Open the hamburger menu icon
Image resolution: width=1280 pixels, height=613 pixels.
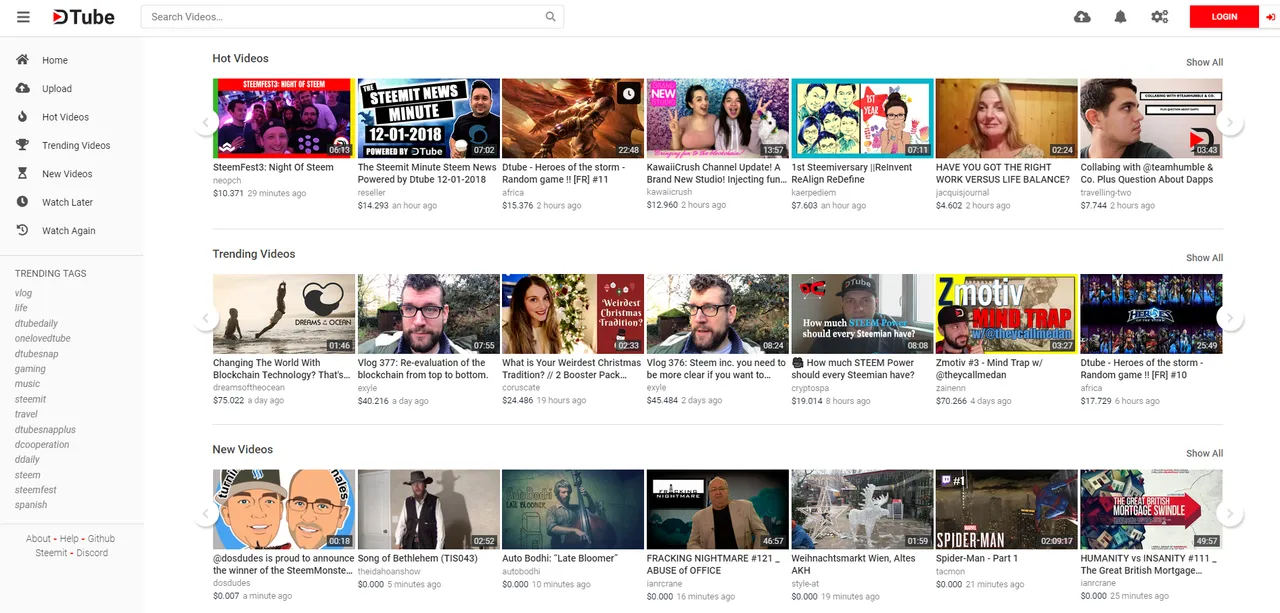click(23, 17)
